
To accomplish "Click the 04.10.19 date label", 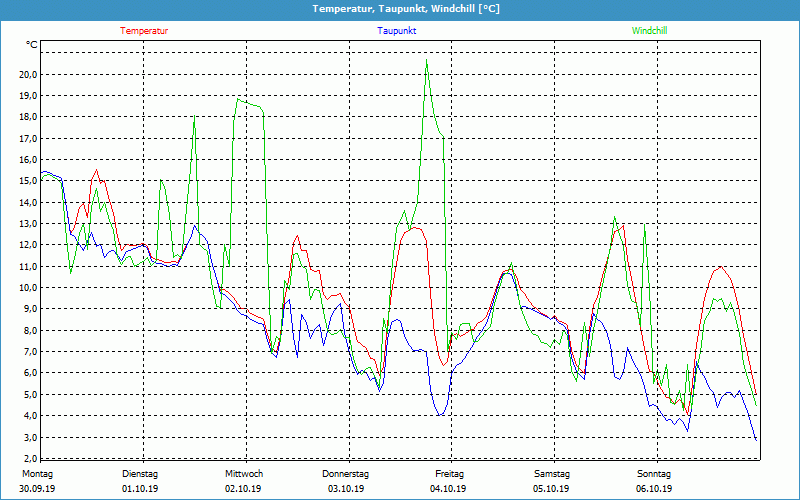I will point(448,489).
